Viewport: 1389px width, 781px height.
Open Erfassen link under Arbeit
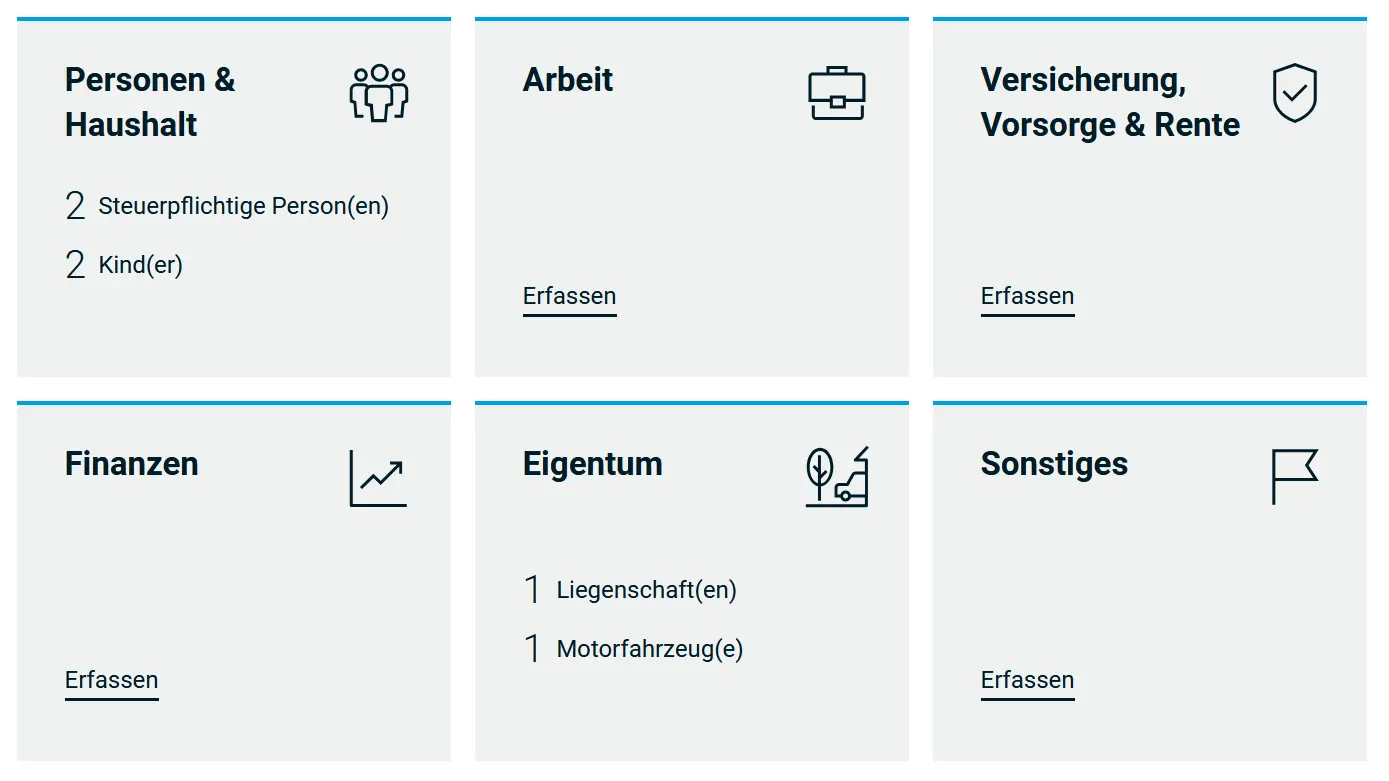(x=569, y=296)
